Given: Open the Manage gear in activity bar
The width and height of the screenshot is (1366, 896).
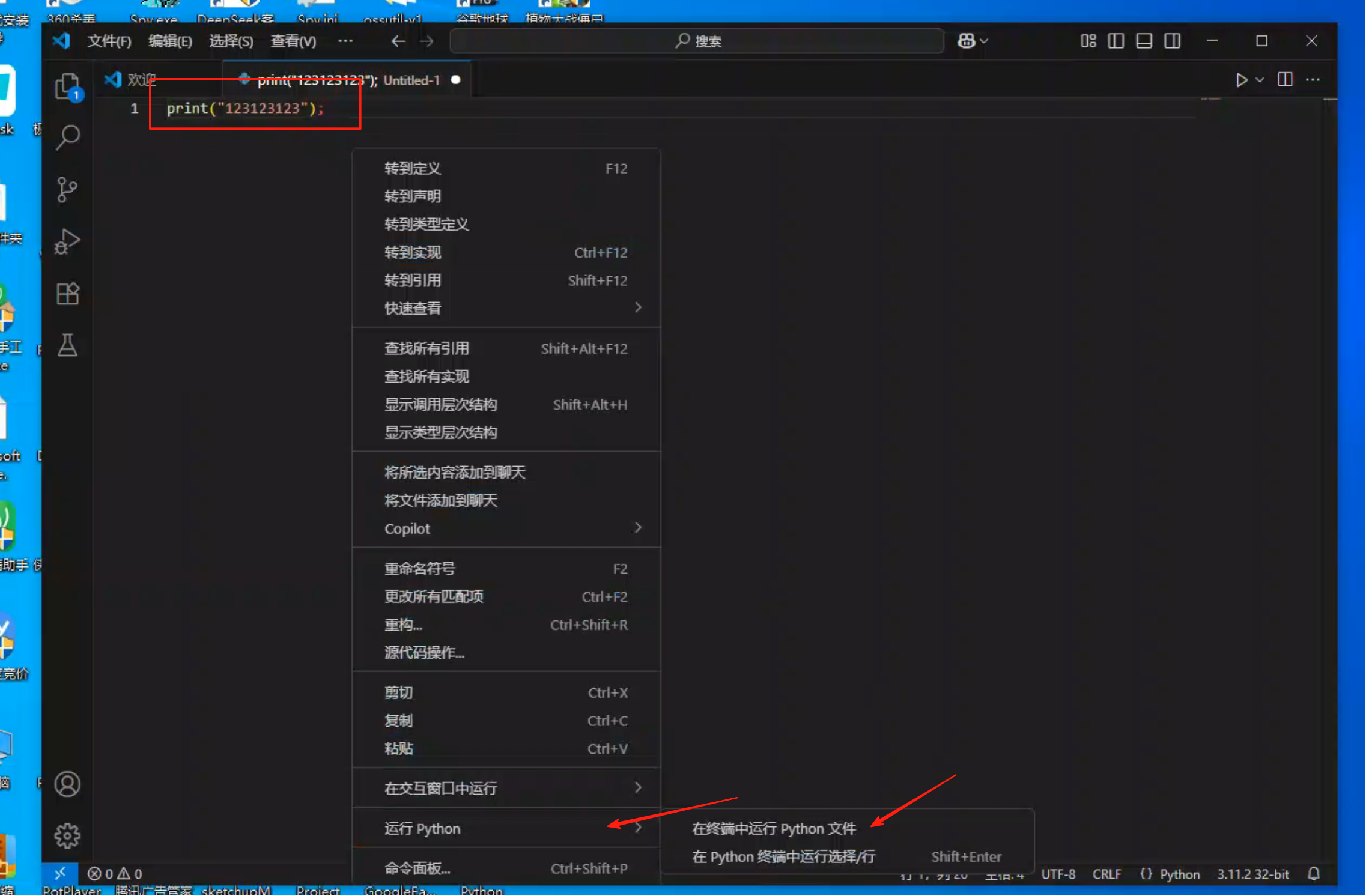Looking at the screenshot, I should (67, 835).
